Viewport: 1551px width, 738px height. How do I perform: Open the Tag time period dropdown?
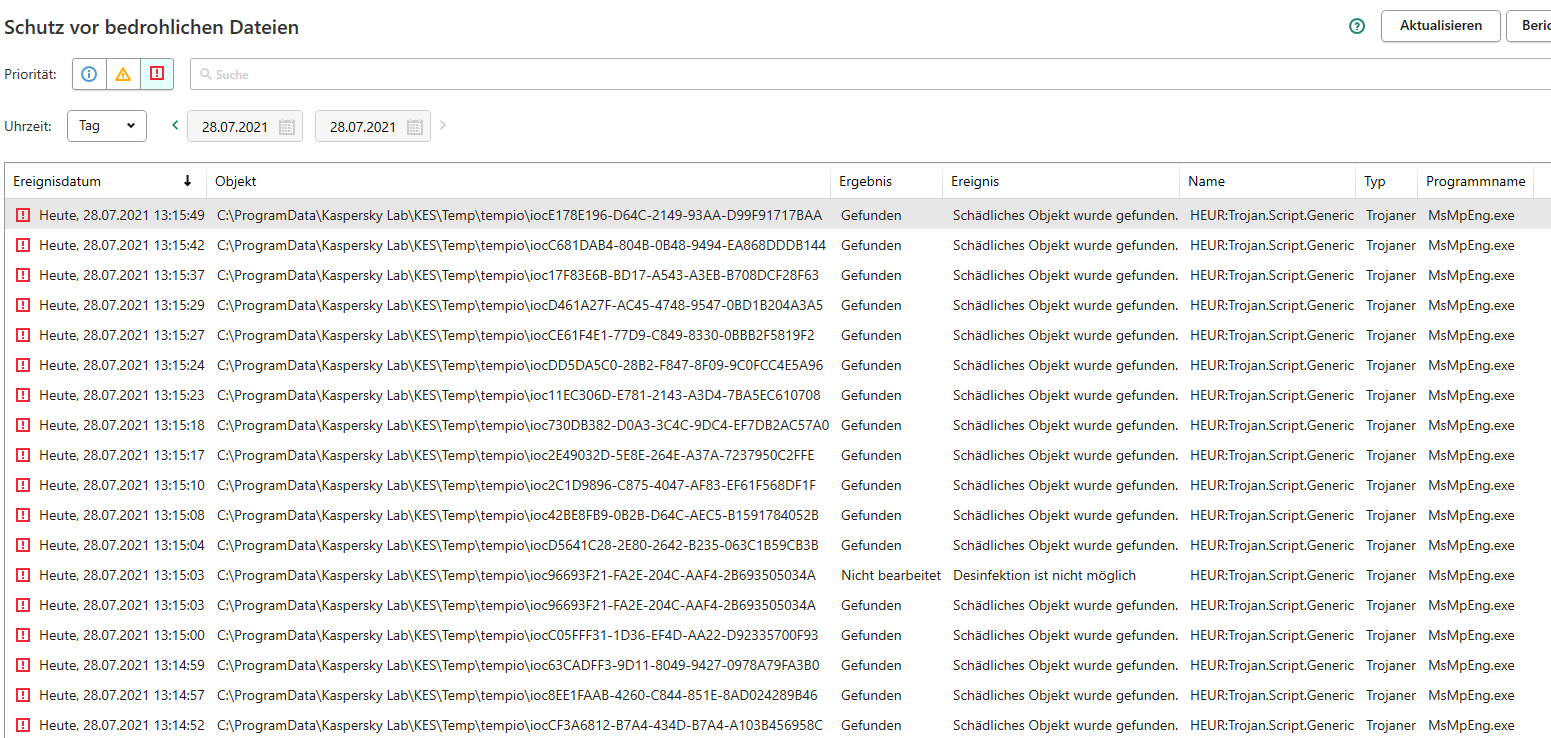[107, 126]
